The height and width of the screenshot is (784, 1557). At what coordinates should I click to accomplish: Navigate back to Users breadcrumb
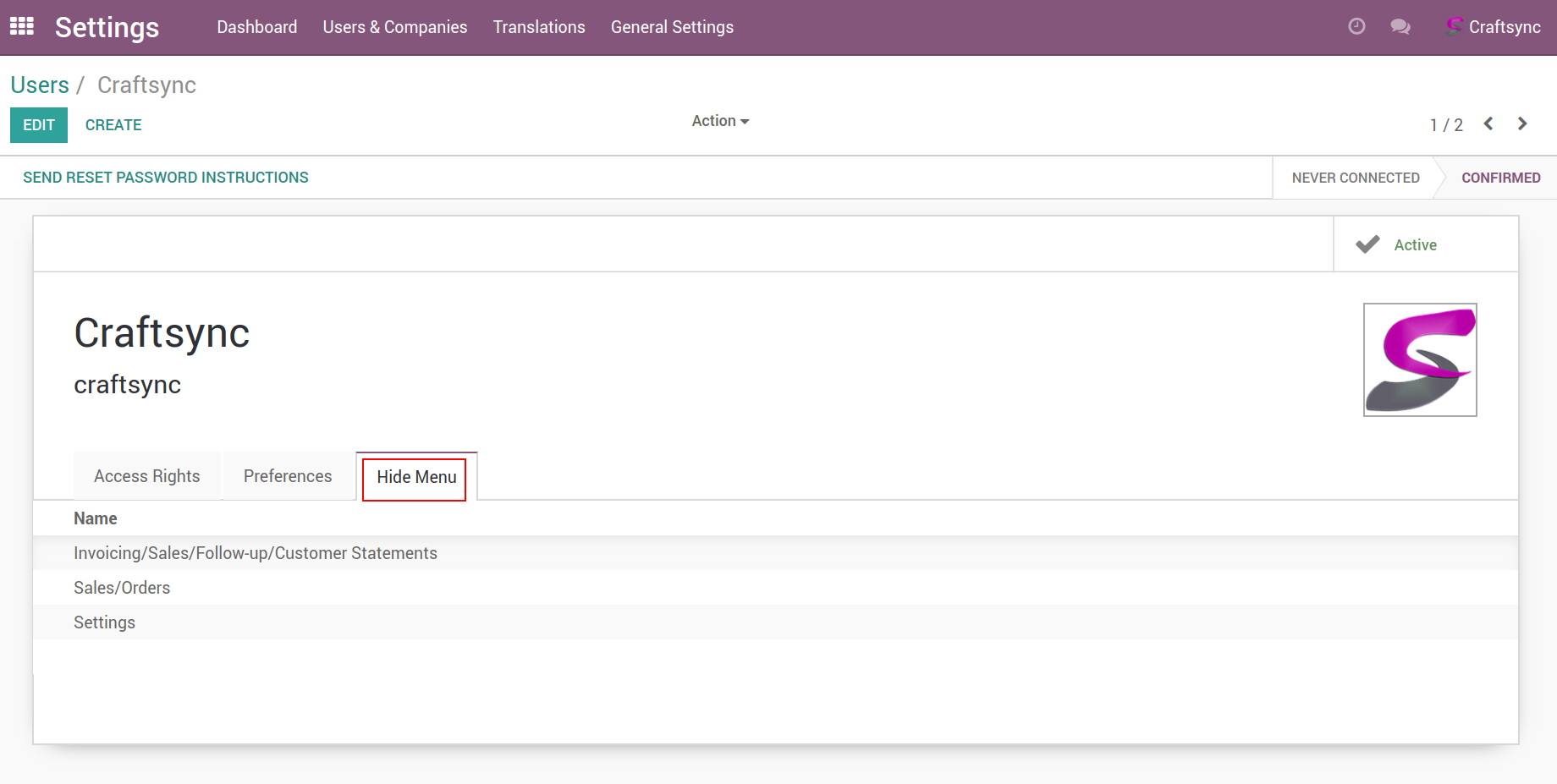(40, 85)
